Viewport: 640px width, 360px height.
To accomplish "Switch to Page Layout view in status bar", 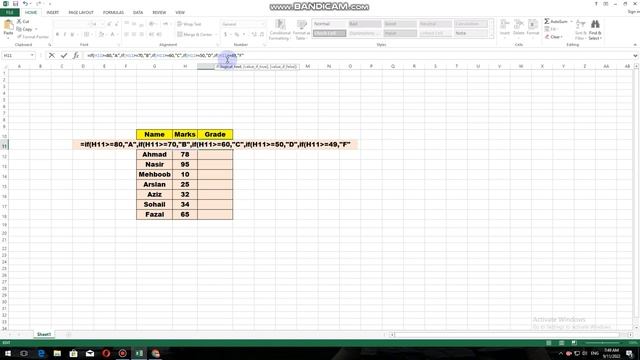I will click(x=562, y=343).
